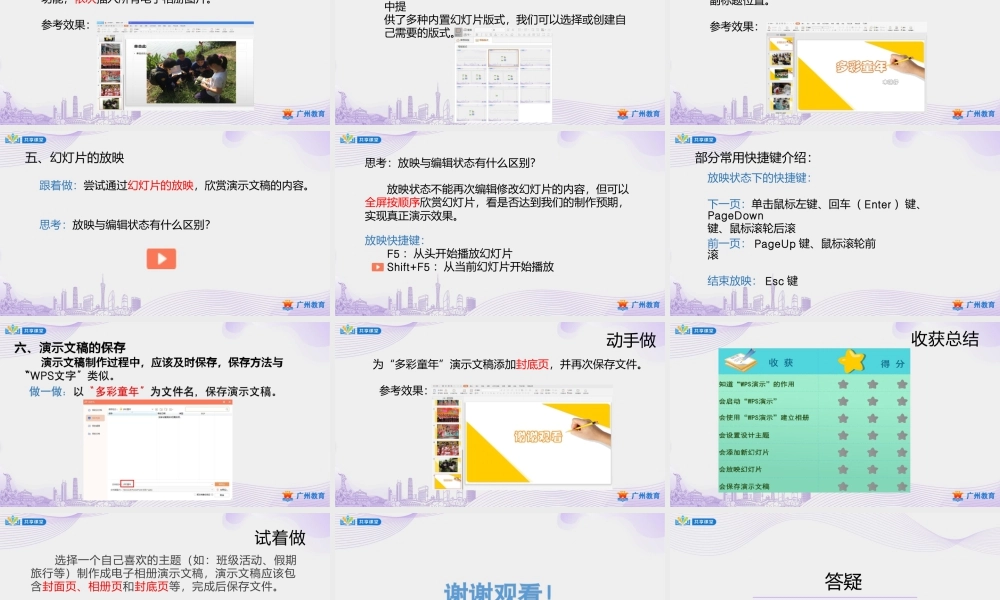Image resolution: width=1000 pixels, height=600 pixels.
Task: Click the orange play button on slide 五、幻灯片的放映
Action: pos(161,258)
